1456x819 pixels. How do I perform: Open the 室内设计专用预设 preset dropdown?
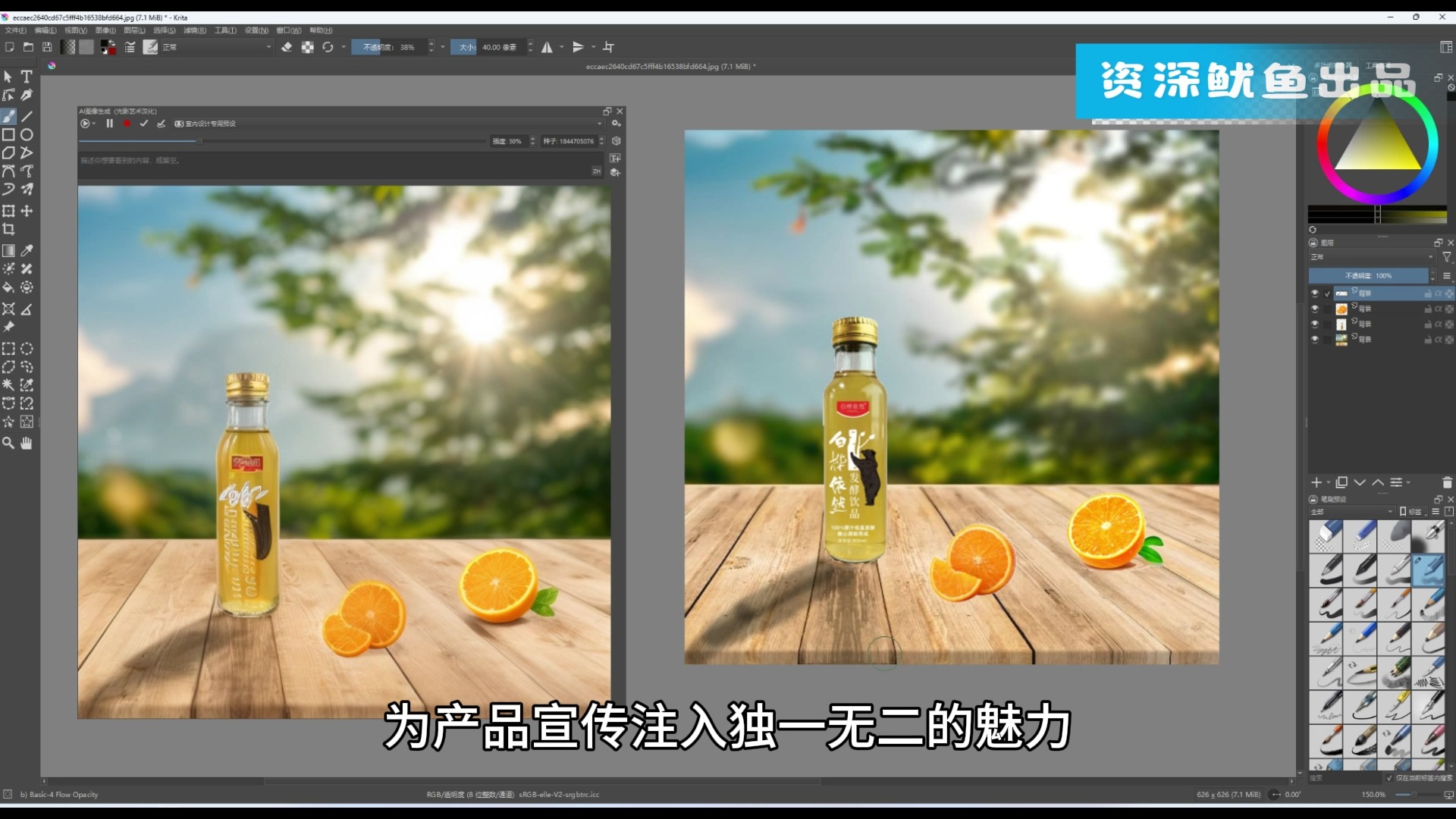(x=227, y=124)
